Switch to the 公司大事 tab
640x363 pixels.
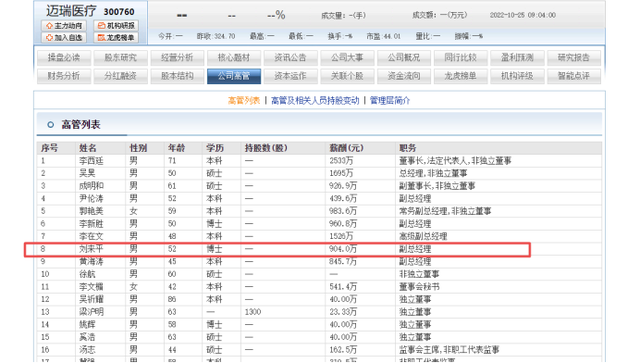tap(347, 58)
